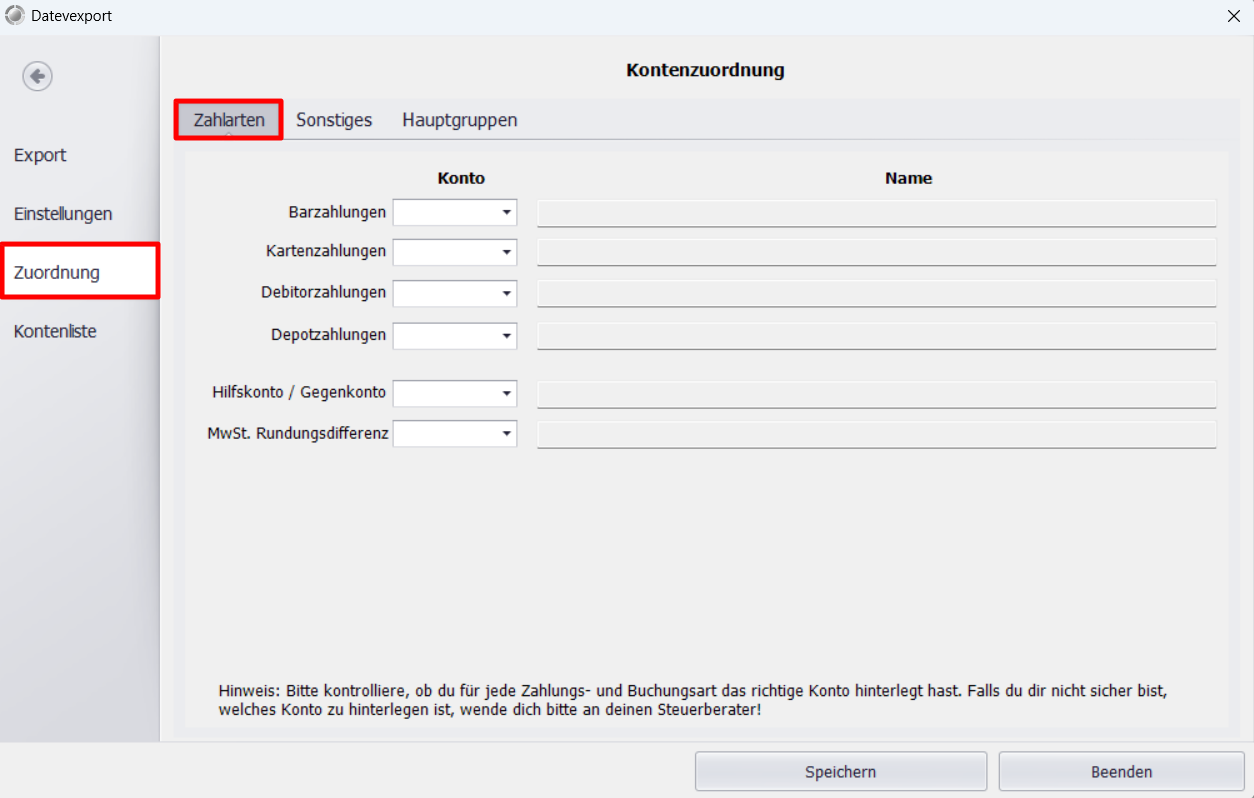Click the Hilfskonto / Gegenkonto Name field

[x=877, y=394]
